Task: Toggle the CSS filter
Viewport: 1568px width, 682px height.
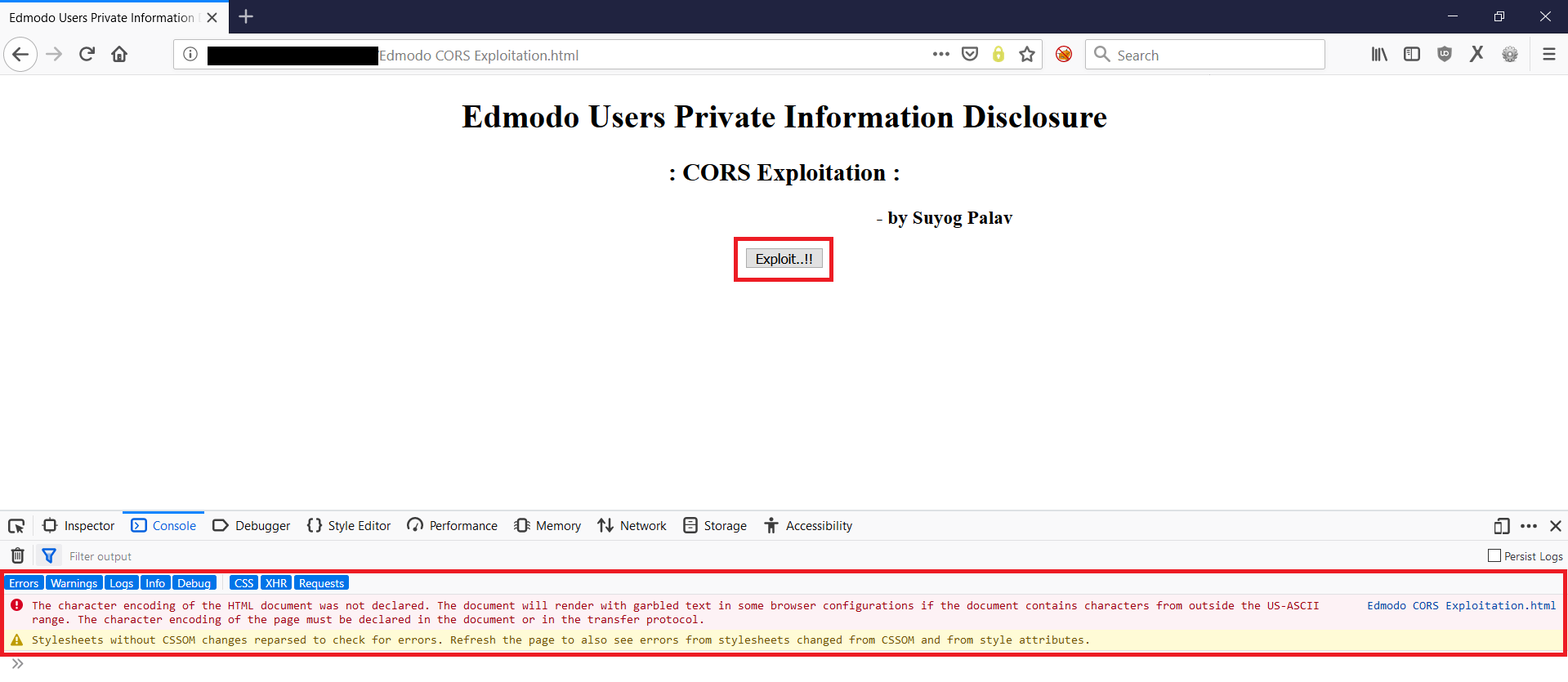Action: tap(243, 583)
